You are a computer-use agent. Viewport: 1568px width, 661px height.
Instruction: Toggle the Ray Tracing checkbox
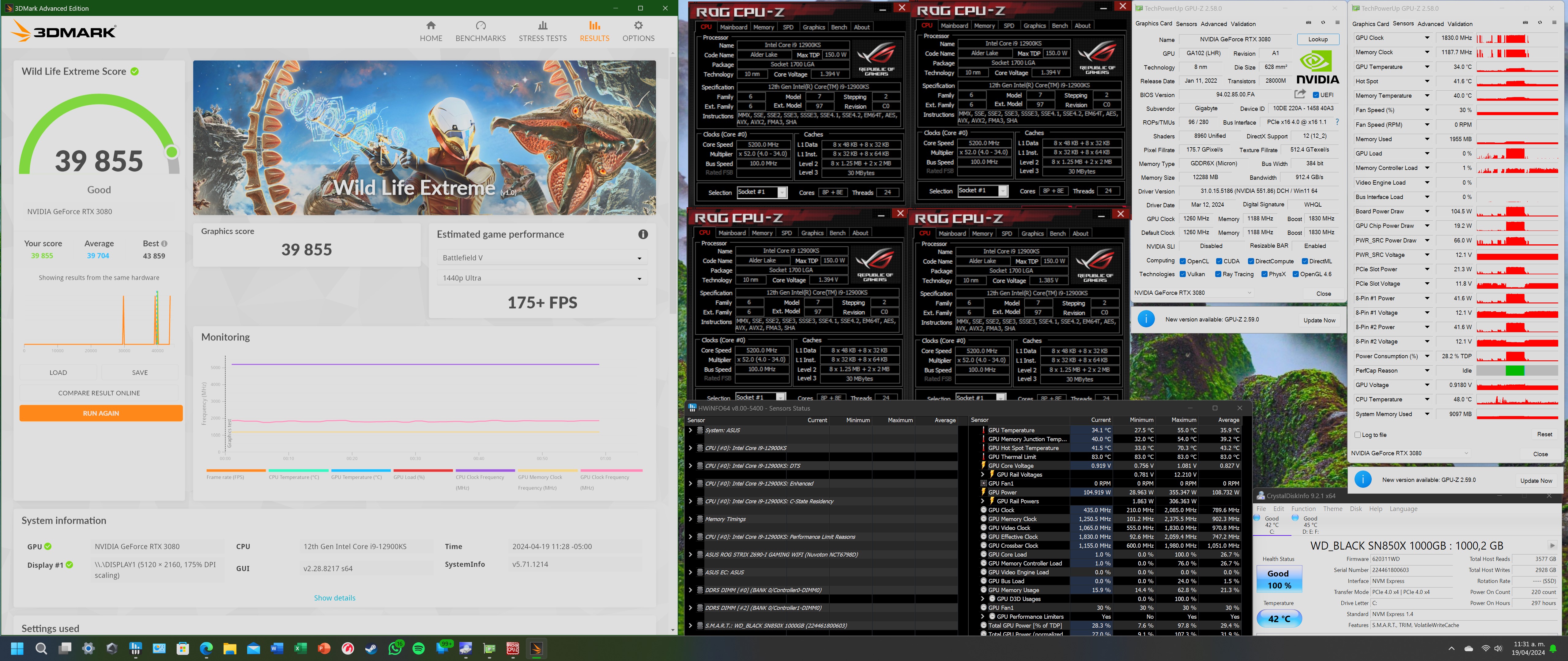1219,274
